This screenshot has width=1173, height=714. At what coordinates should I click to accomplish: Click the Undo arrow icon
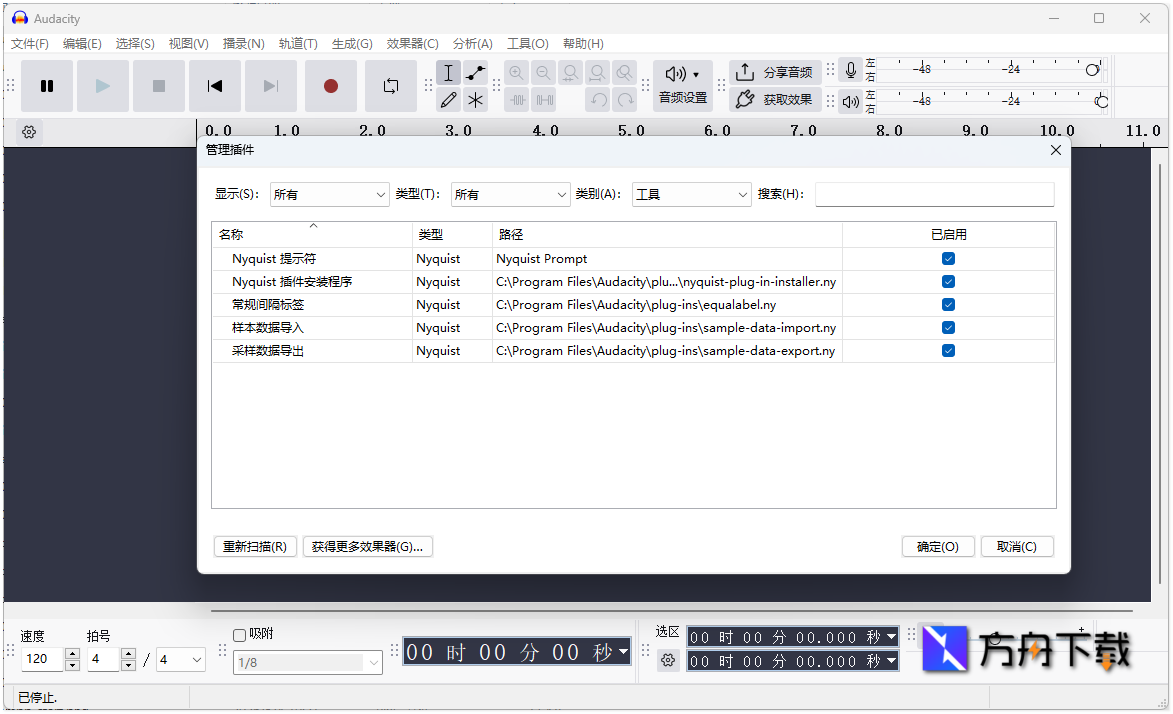[x=598, y=100]
